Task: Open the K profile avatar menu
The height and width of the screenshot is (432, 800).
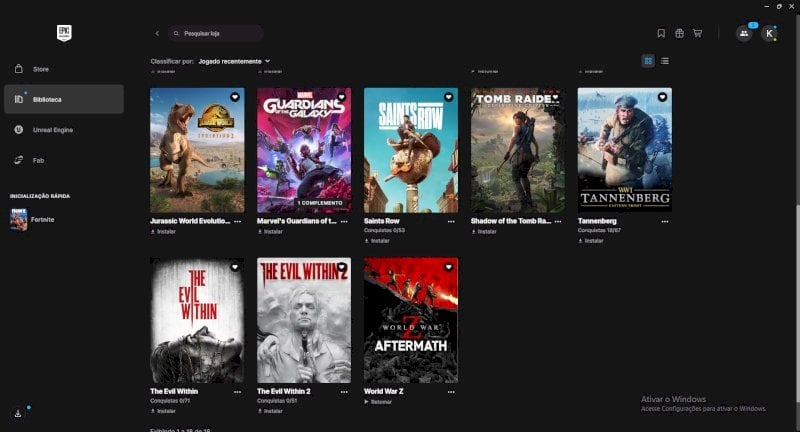Action: point(769,34)
